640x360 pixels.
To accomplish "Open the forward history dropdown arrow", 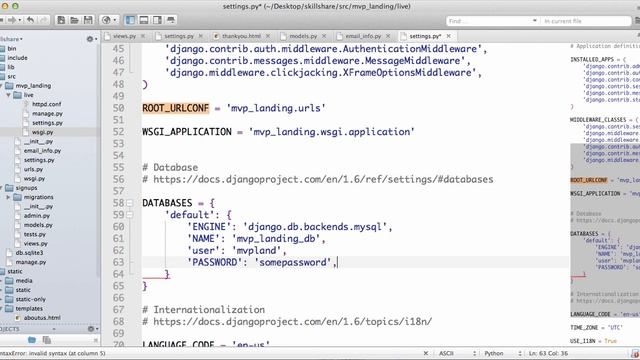I will click(20, 20).
